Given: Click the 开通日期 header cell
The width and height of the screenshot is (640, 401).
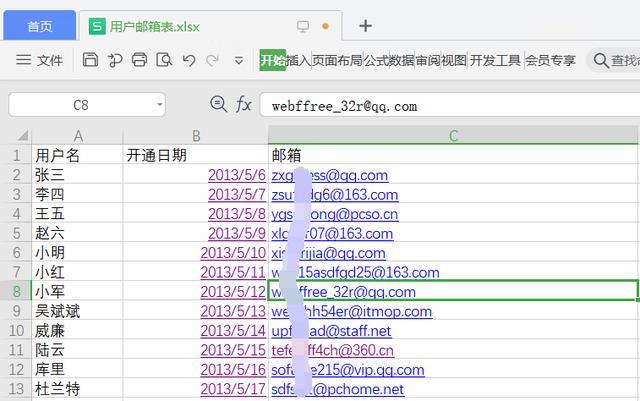Looking at the screenshot, I should [196, 155].
